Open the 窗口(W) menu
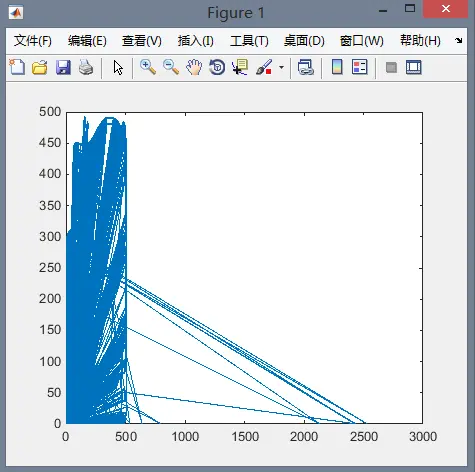This screenshot has height=472, width=475. point(362,41)
